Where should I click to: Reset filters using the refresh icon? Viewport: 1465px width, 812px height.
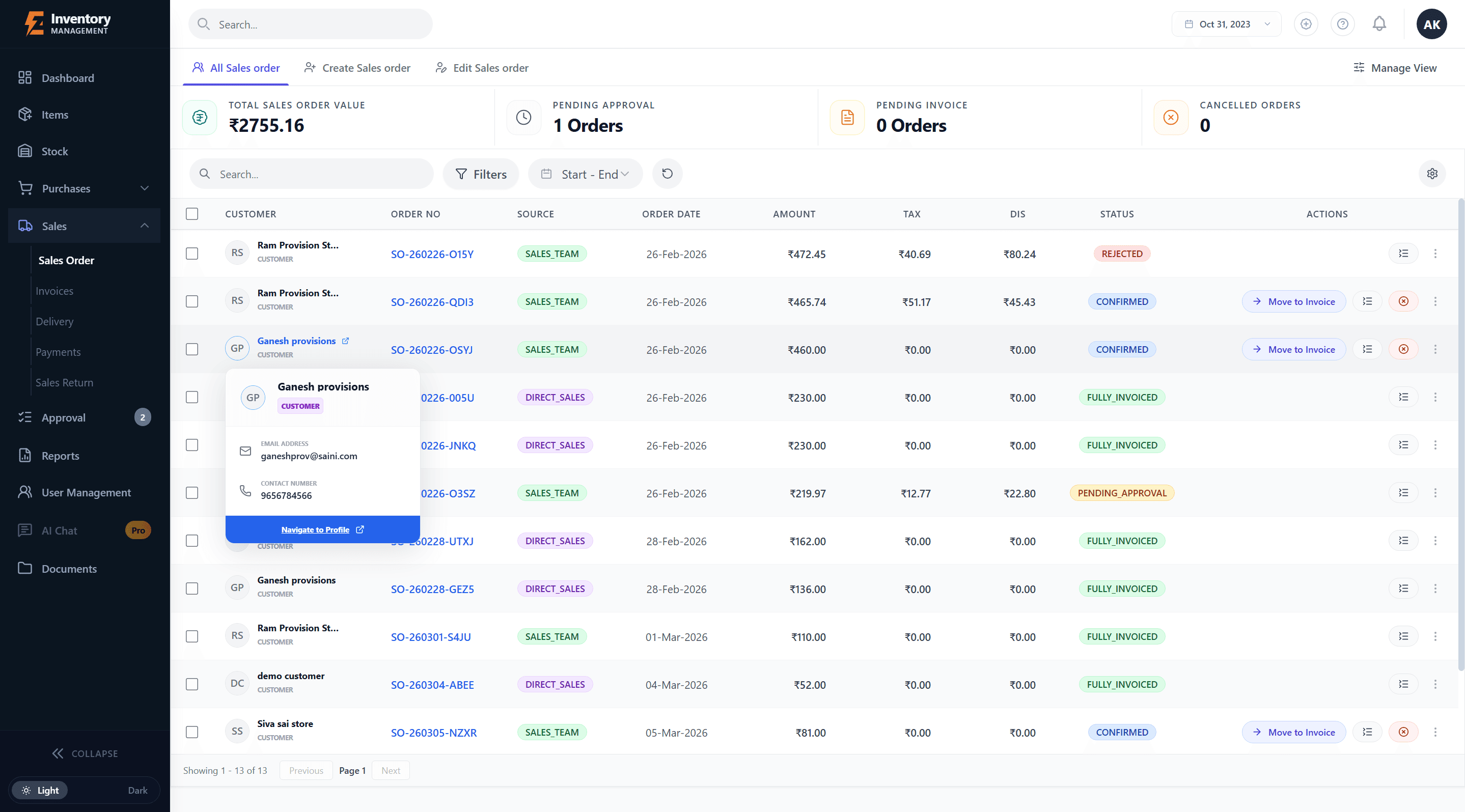coord(667,174)
